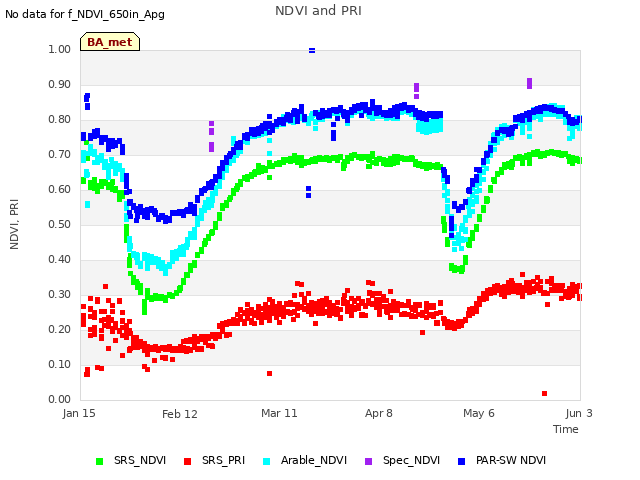Click the 0.10 y-axis tick value
The image size is (640, 480).
[60, 364]
